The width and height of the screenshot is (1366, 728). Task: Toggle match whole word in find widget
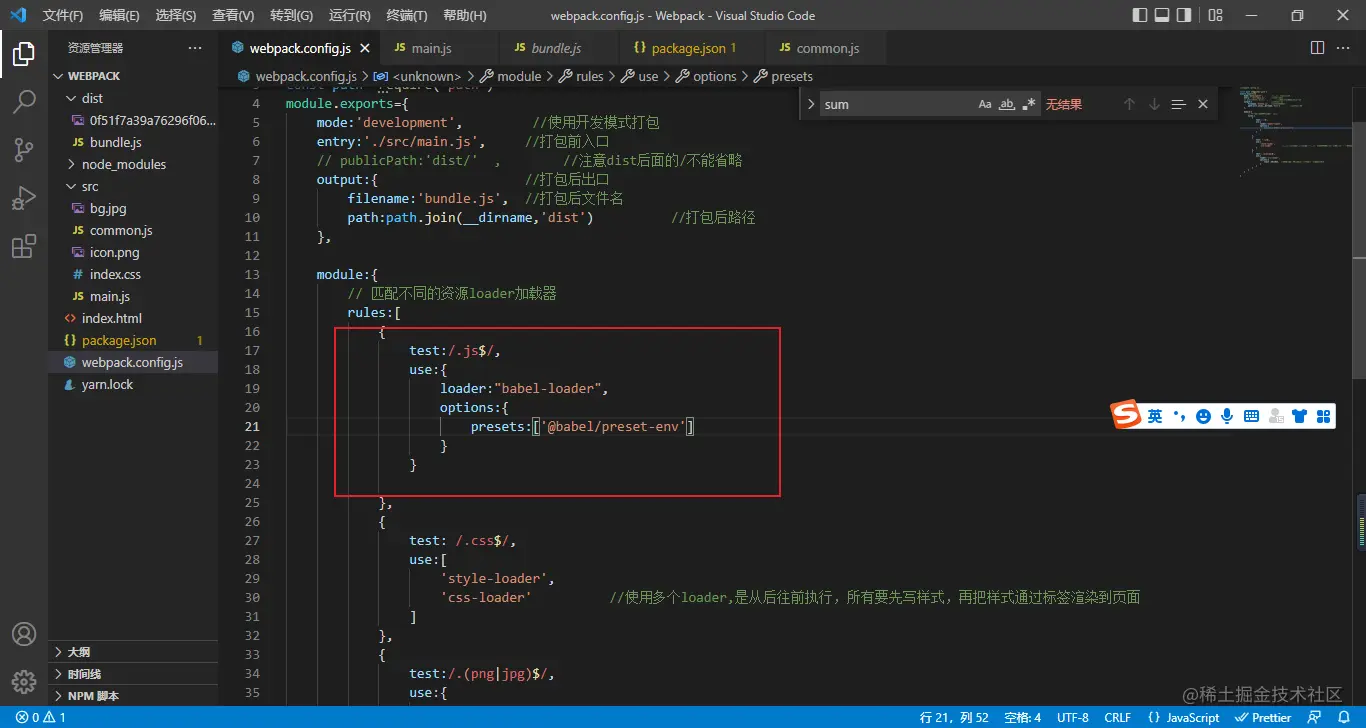click(1007, 104)
